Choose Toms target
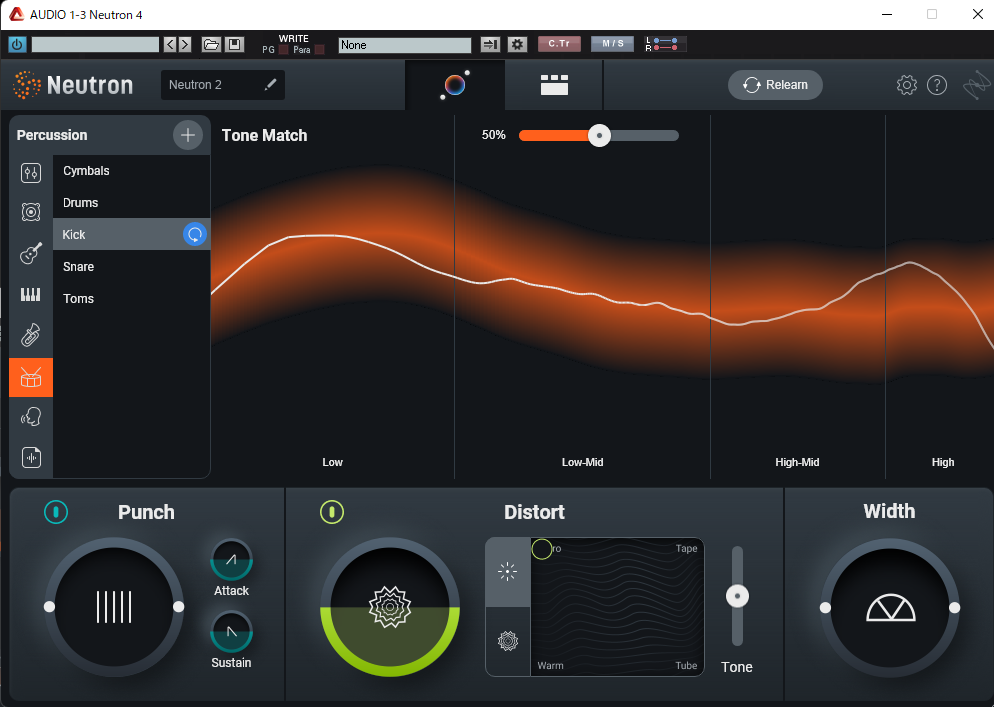 [x=131, y=299]
